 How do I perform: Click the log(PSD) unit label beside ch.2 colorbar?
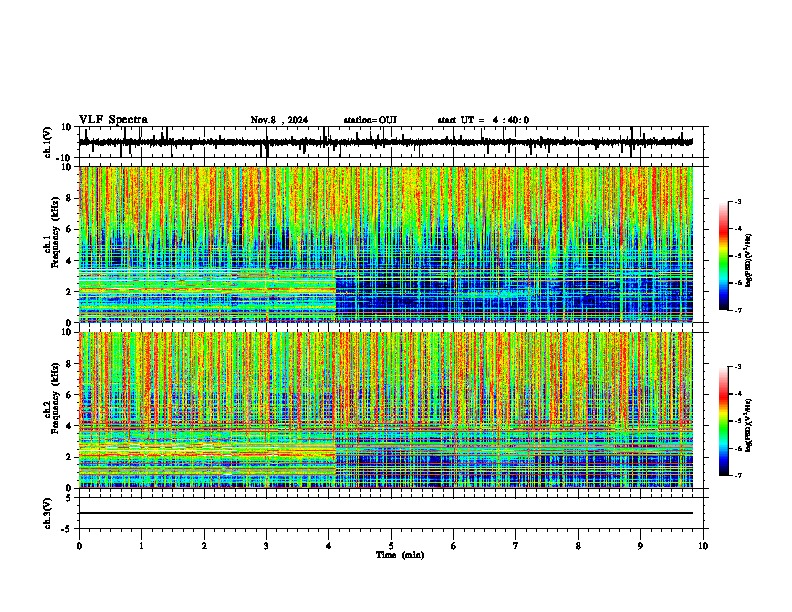coord(749,426)
